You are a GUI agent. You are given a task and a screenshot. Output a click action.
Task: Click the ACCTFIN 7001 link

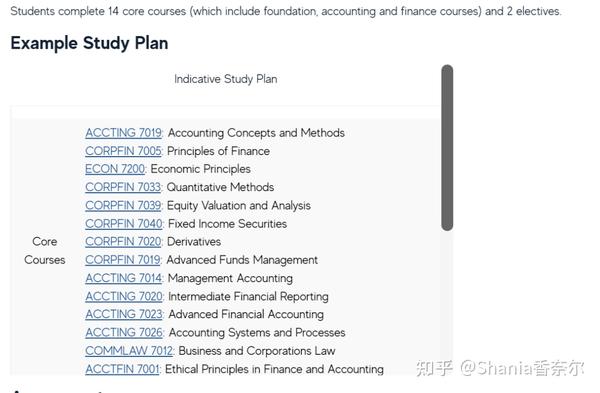tap(122, 369)
